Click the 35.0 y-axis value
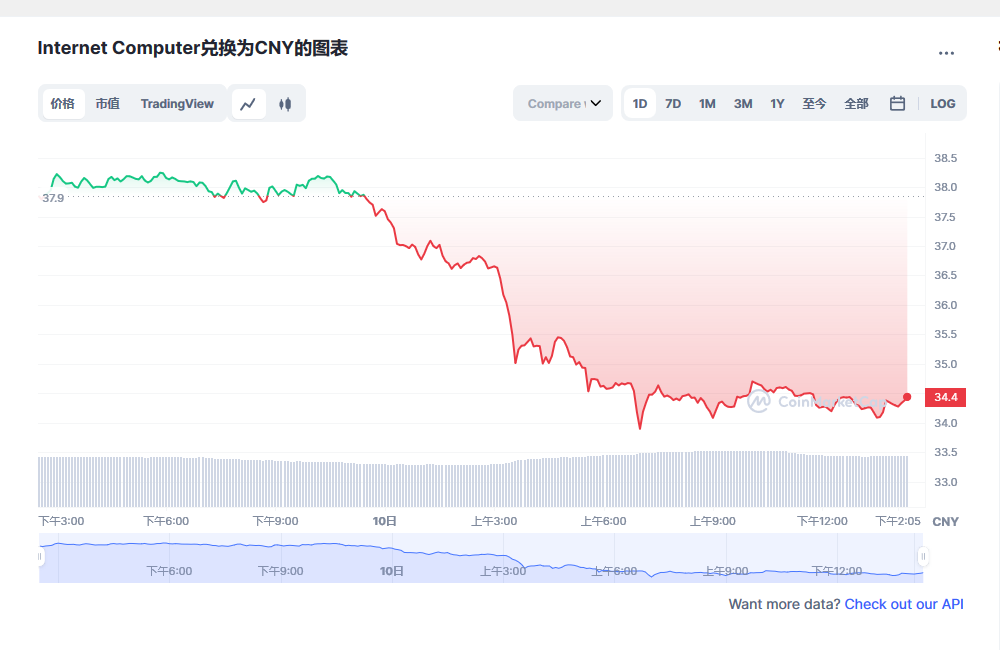Viewport: 1000px width, 650px height. [945, 364]
